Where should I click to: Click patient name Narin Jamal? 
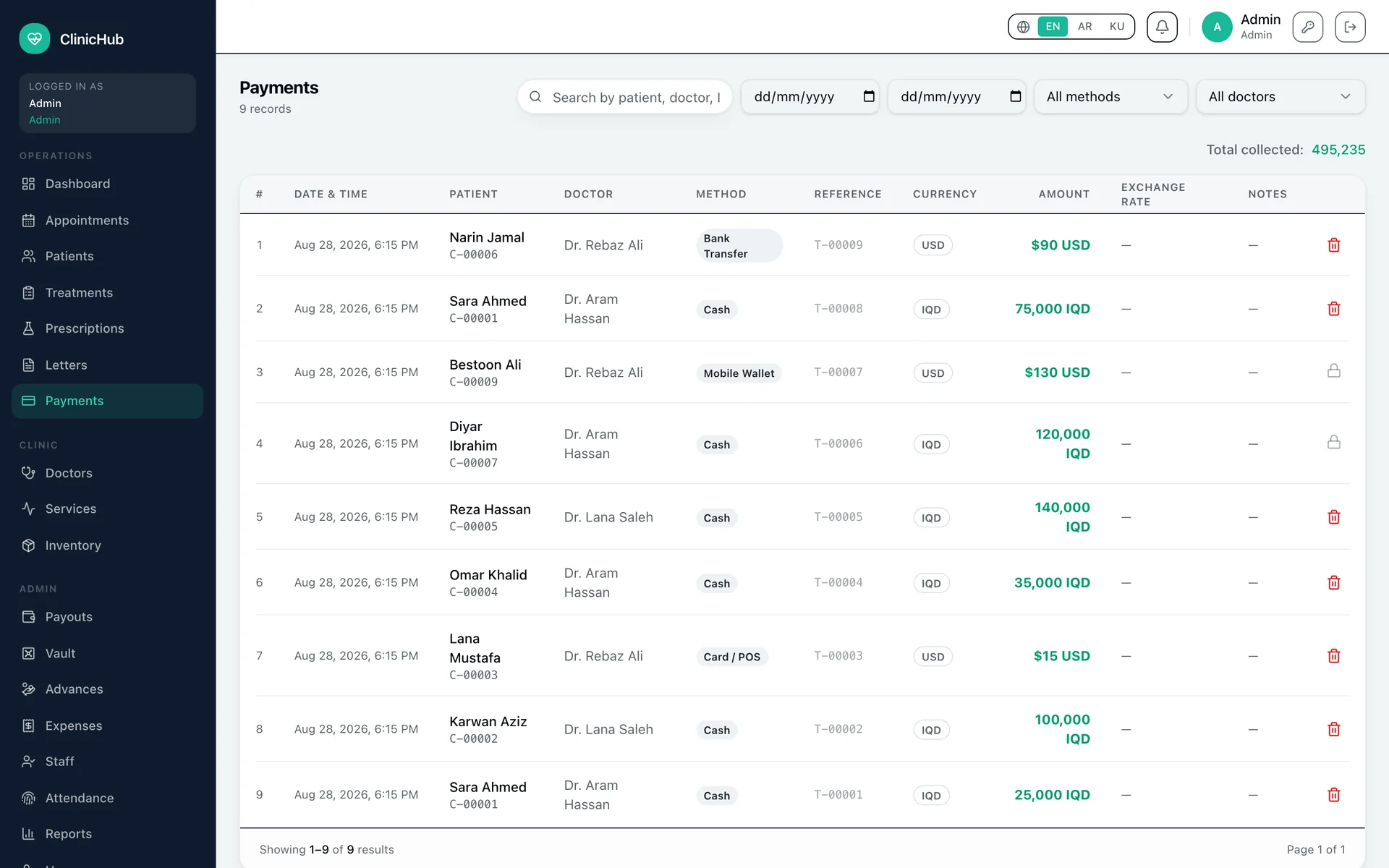[x=487, y=237]
